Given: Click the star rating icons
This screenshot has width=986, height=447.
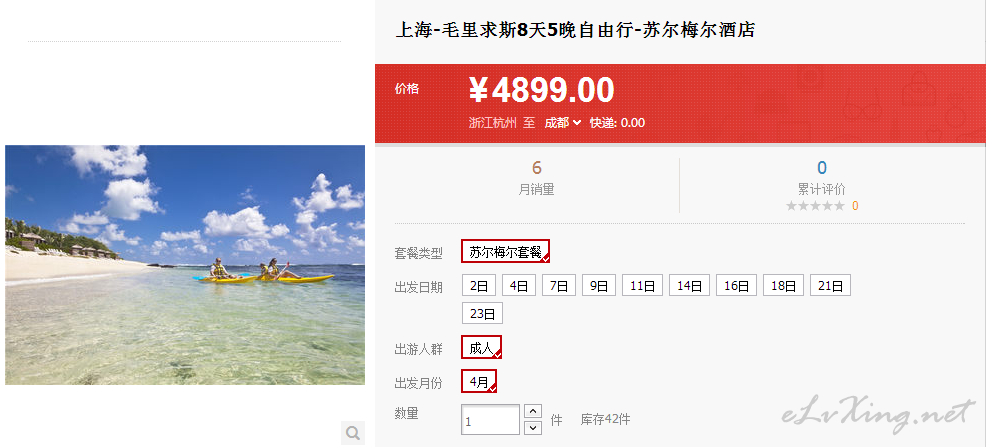Looking at the screenshot, I should 815,206.
